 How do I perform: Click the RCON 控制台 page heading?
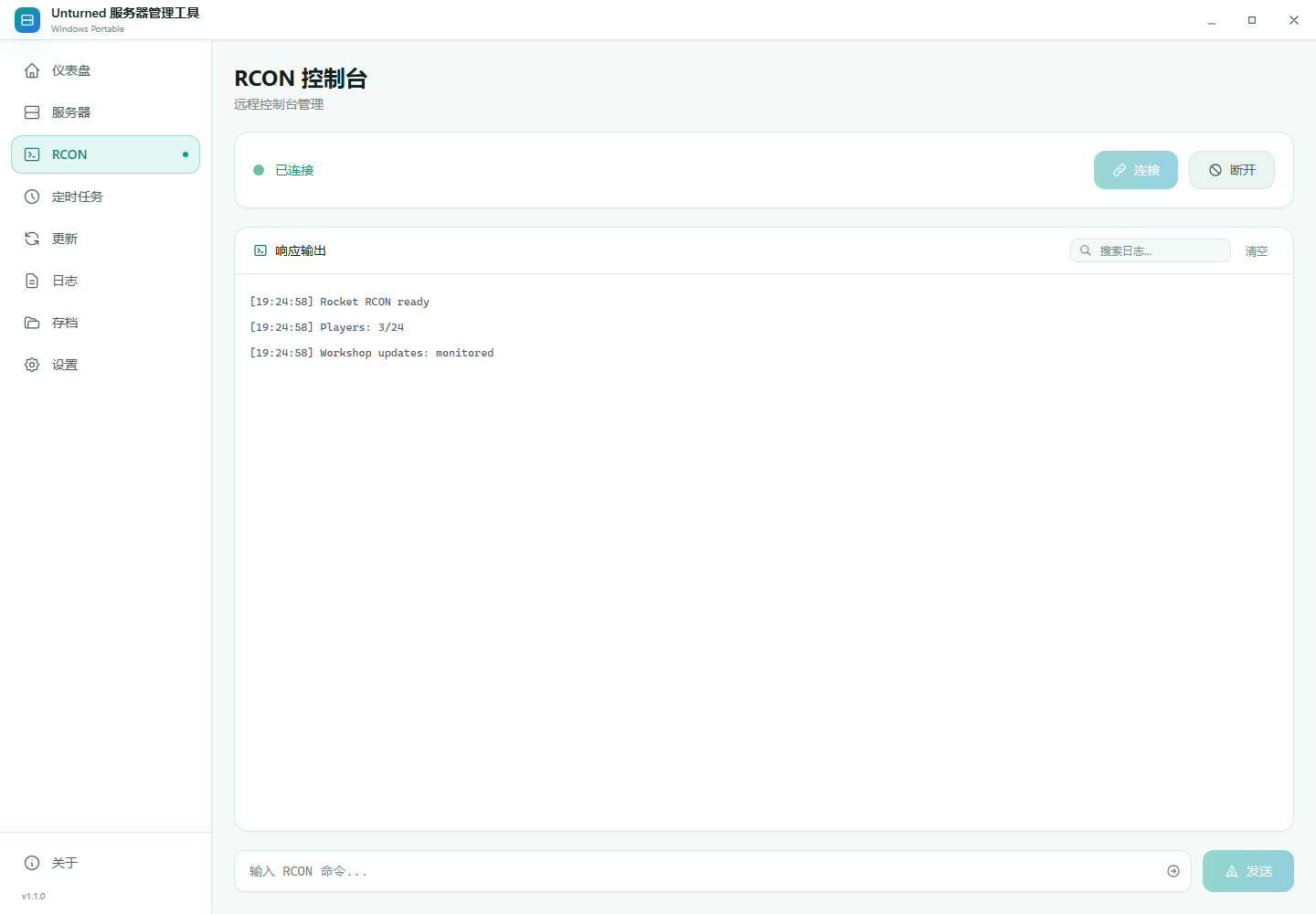tap(301, 79)
